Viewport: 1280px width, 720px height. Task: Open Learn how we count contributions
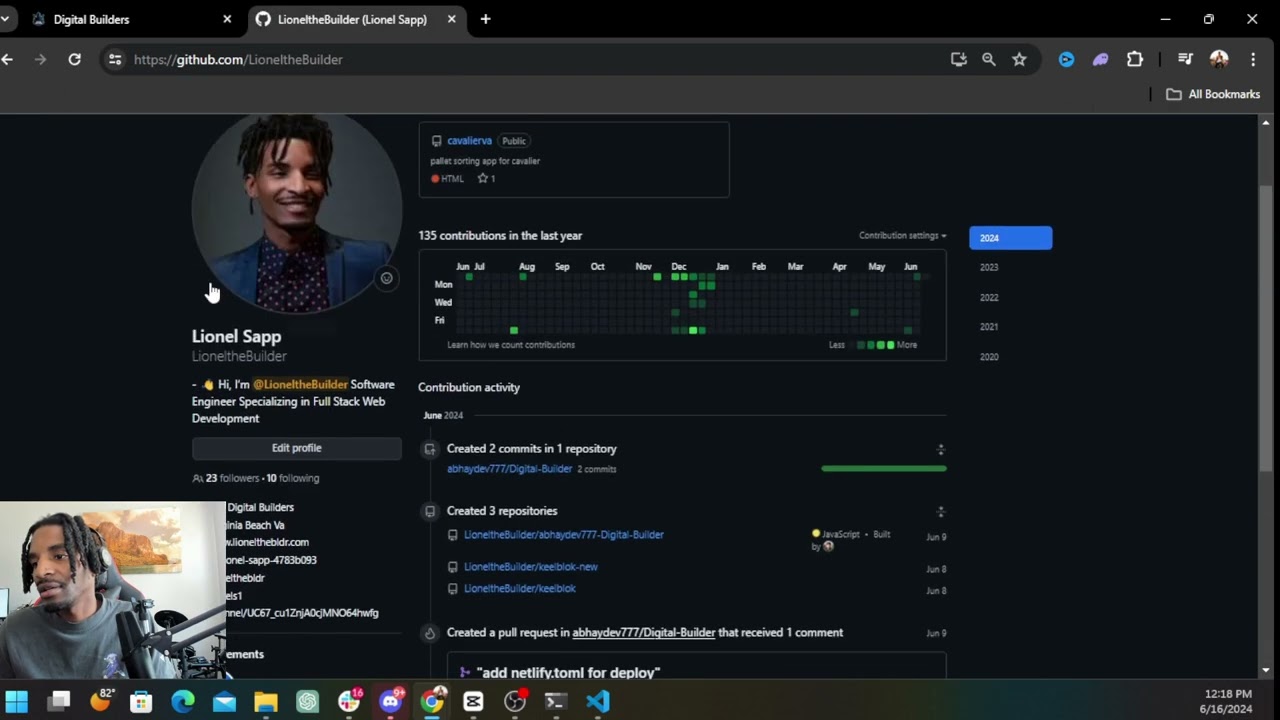click(x=511, y=345)
